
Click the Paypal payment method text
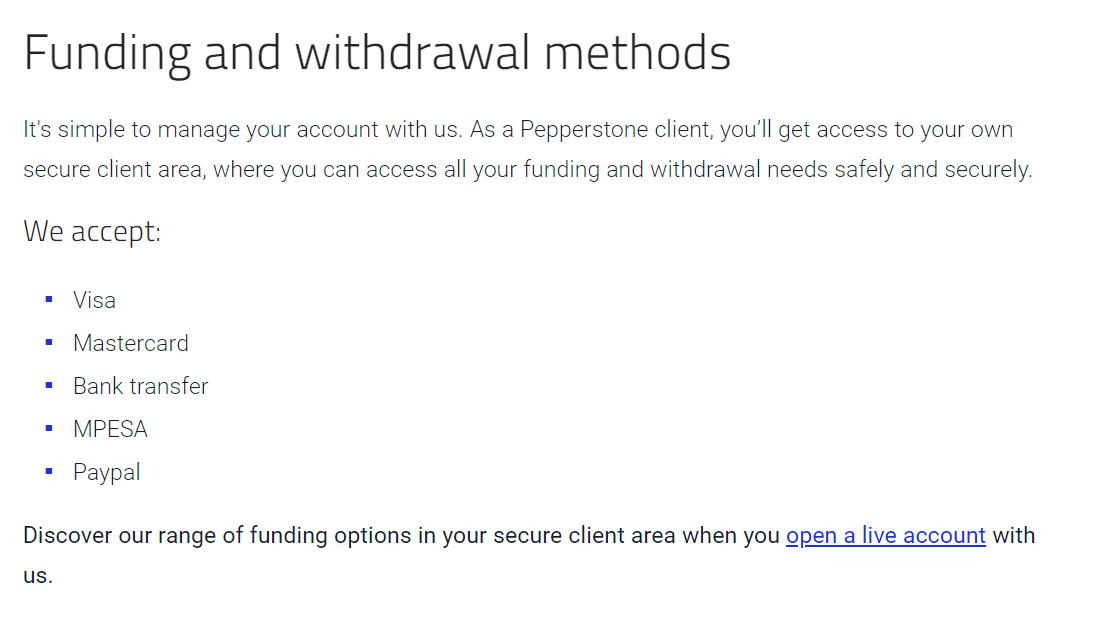pos(106,472)
